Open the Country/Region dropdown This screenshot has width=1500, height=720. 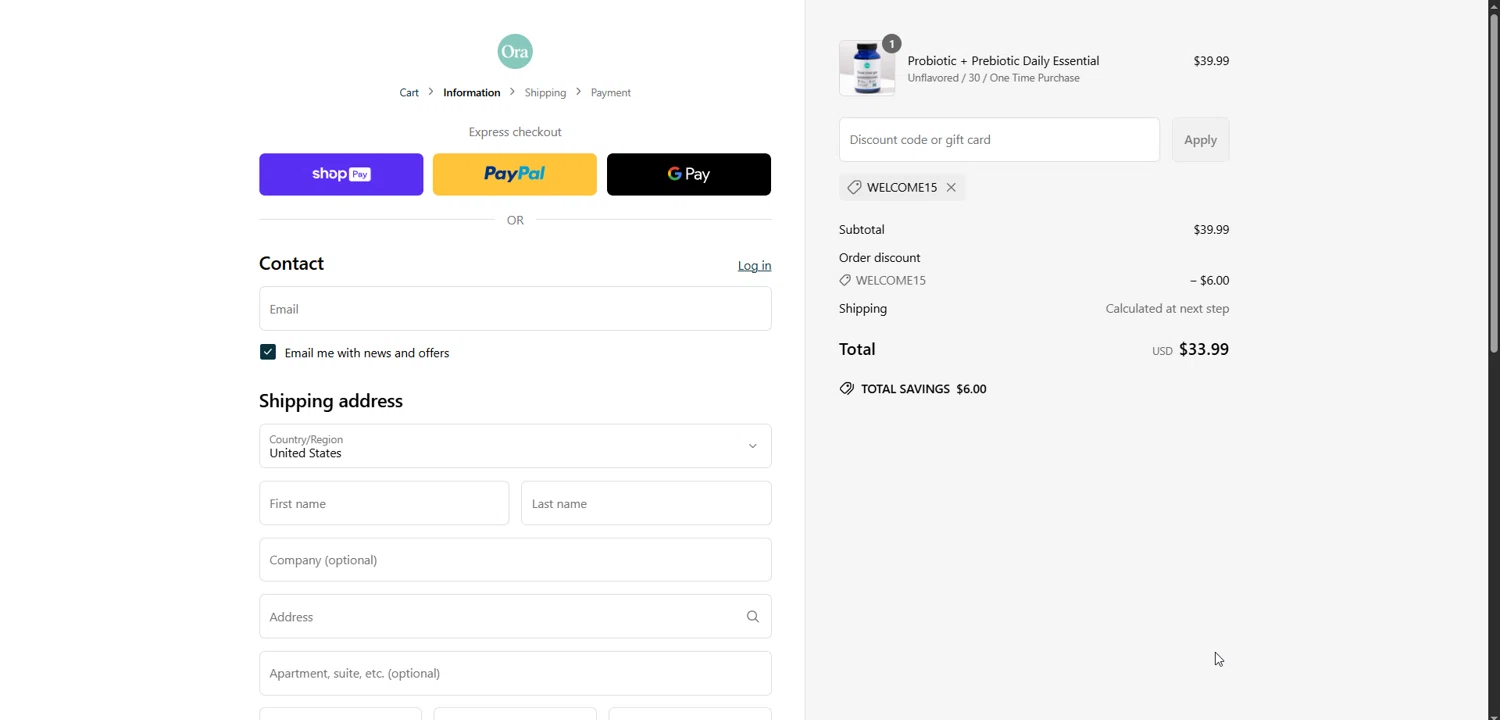pyautogui.click(x=515, y=446)
